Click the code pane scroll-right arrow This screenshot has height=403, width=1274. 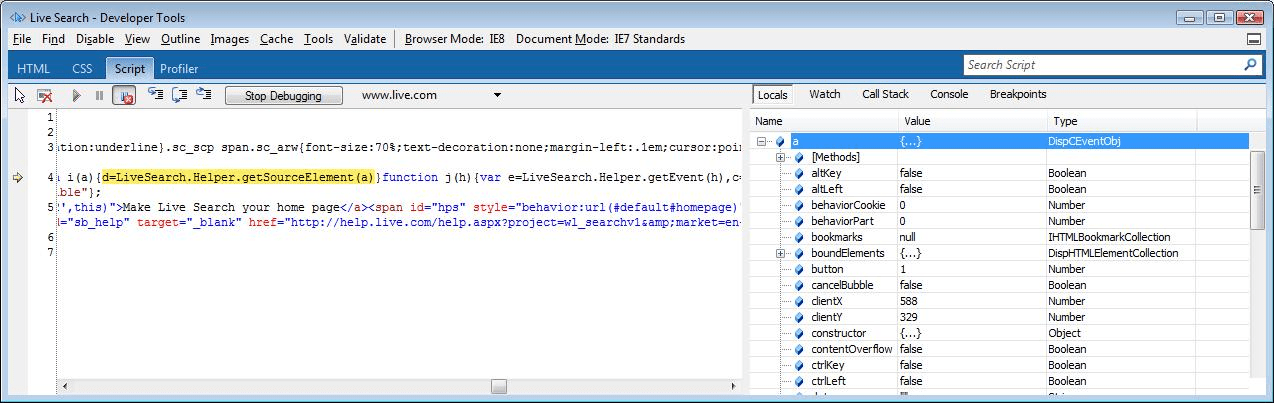coord(732,386)
